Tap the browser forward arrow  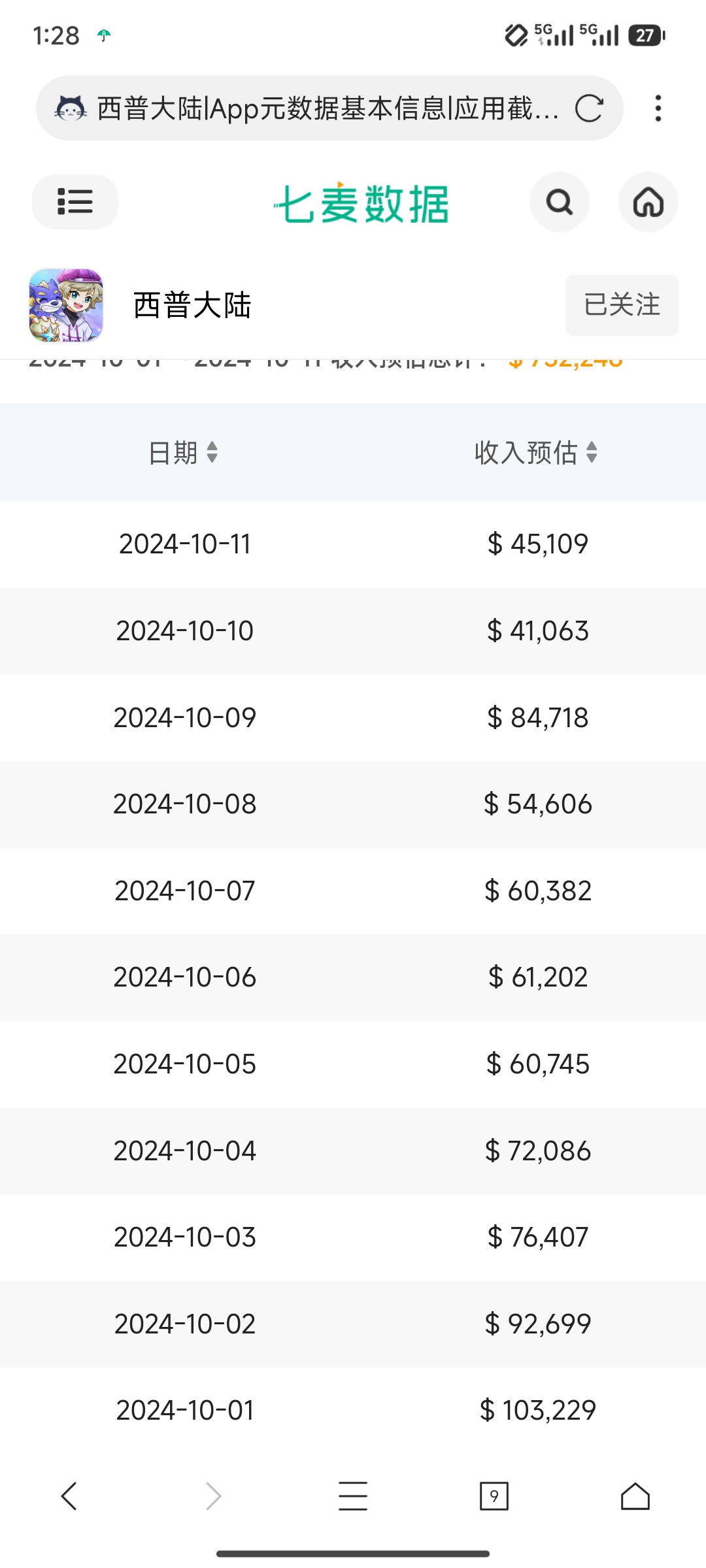click(x=213, y=1496)
